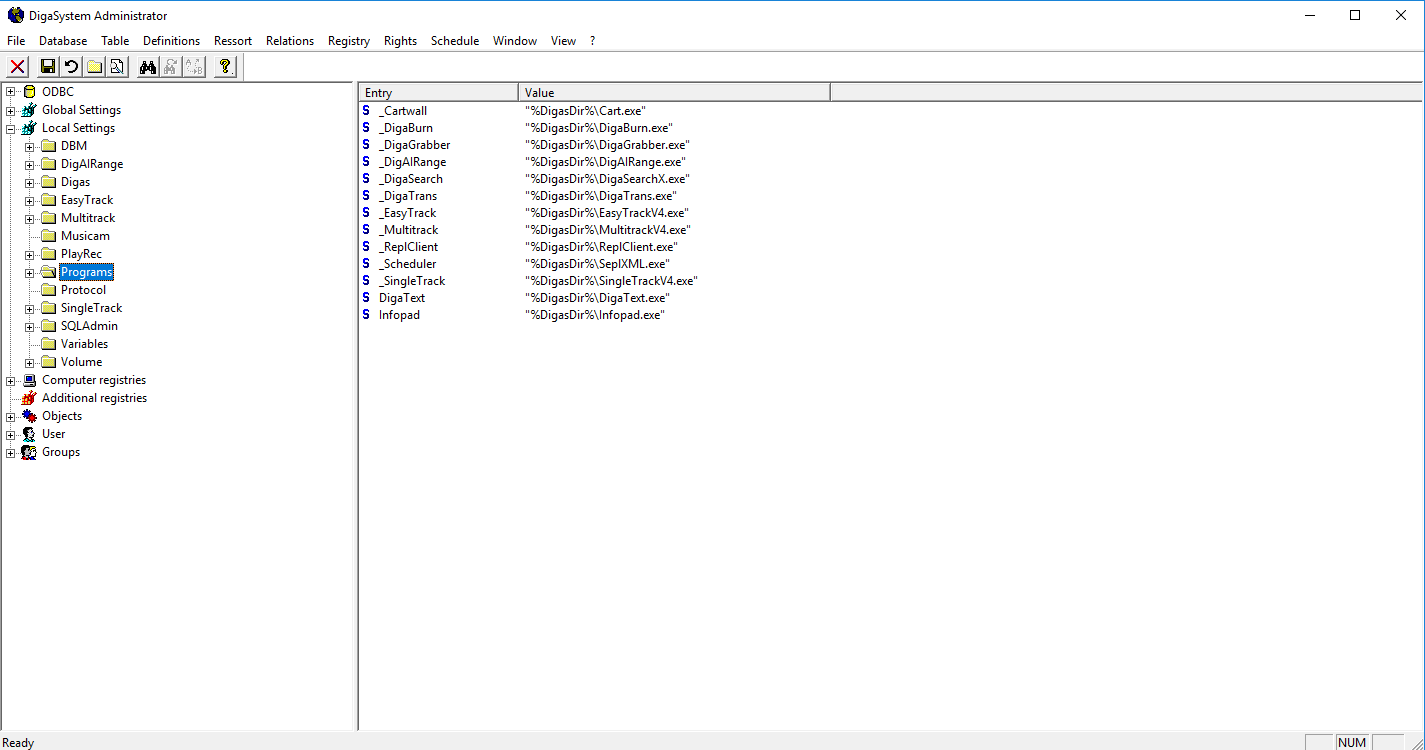Screen dimensions: 1425x750
Task: Select the Infopad entry in list
Action: [x=399, y=315]
